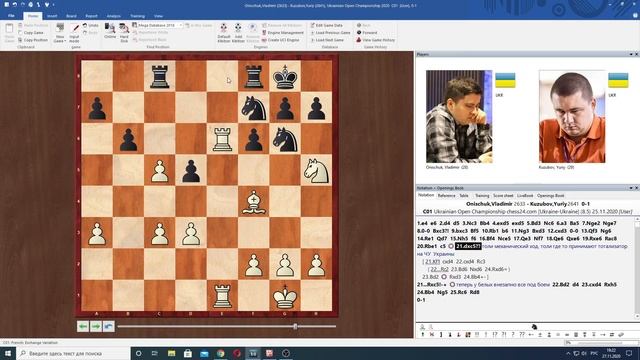This screenshot has height=360, width=640.
Task: Open Engine Management
Action: 282,33
